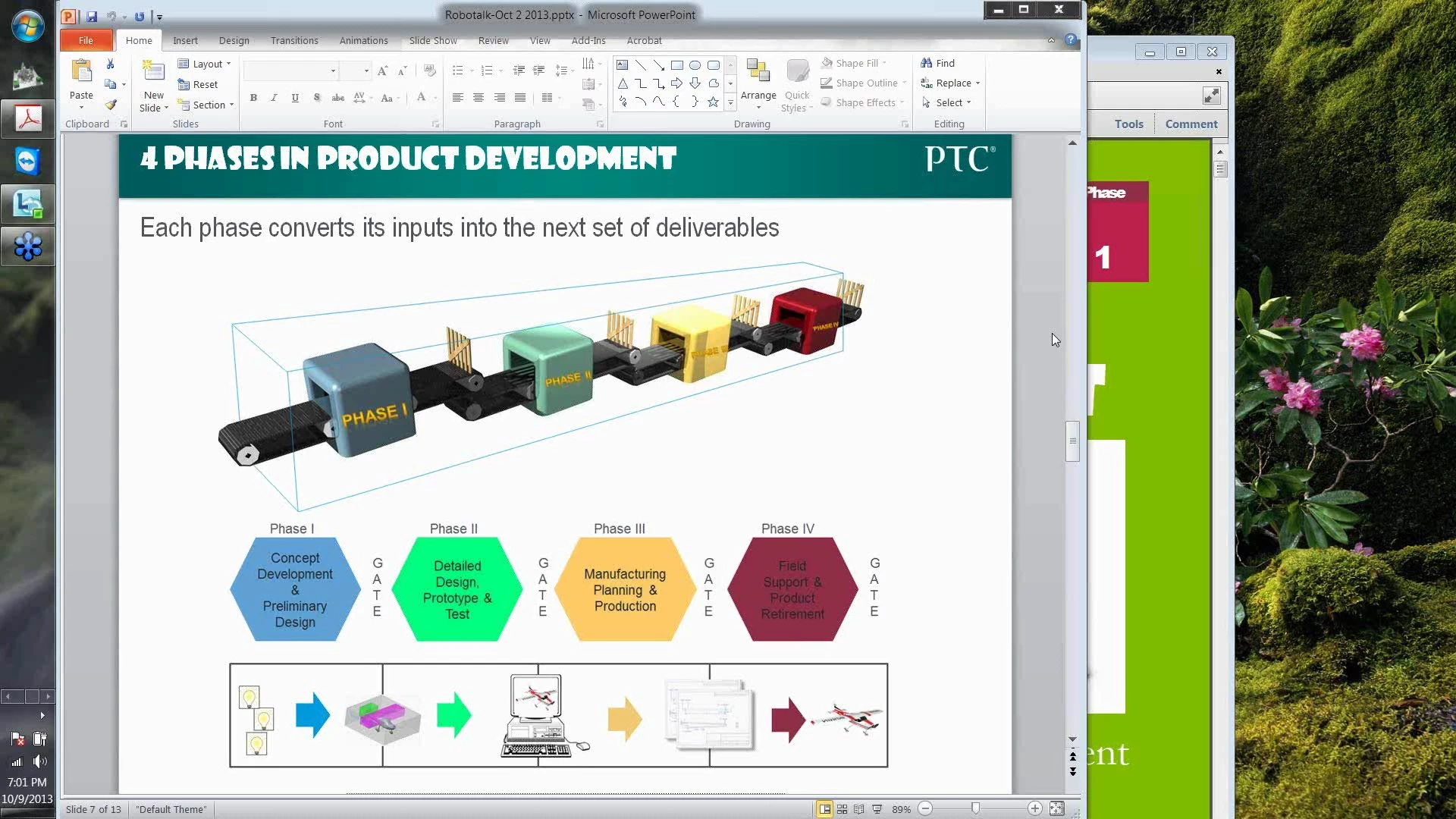Screen dimensions: 1456x819
Task: Toggle bold text formatting
Action: pos(253,98)
